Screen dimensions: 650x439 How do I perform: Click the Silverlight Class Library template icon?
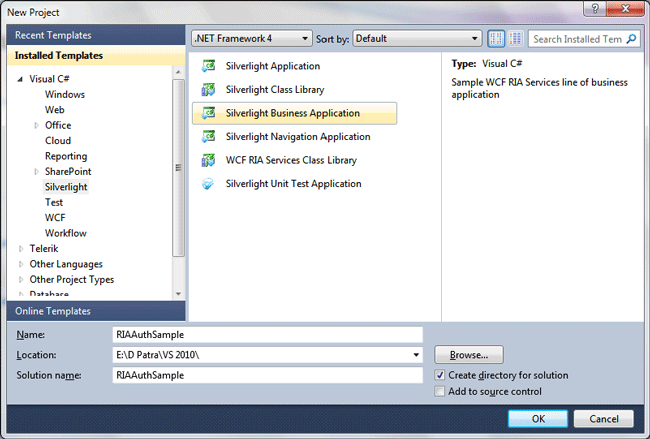[208, 90]
